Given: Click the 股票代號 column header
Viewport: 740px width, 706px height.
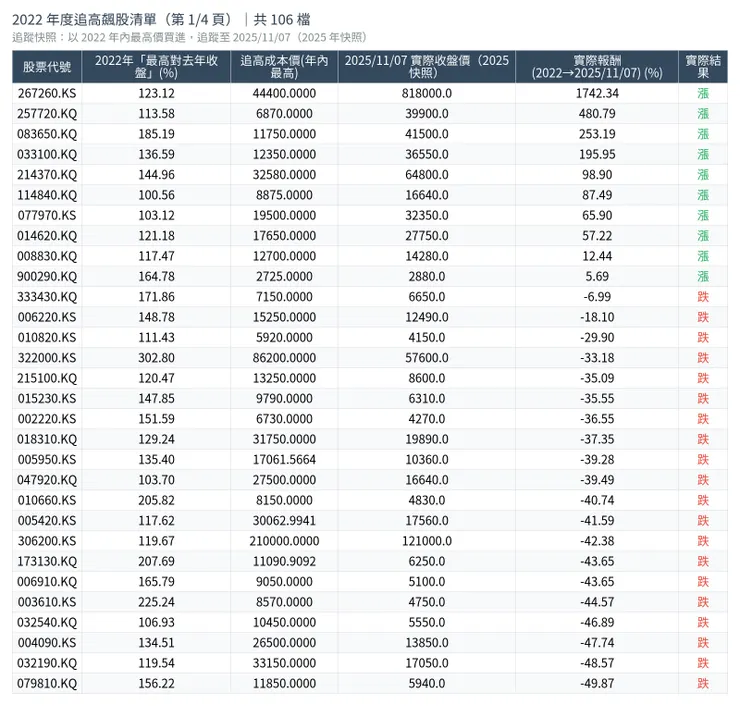Looking at the screenshot, I should pyautogui.click(x=47, y=67).
